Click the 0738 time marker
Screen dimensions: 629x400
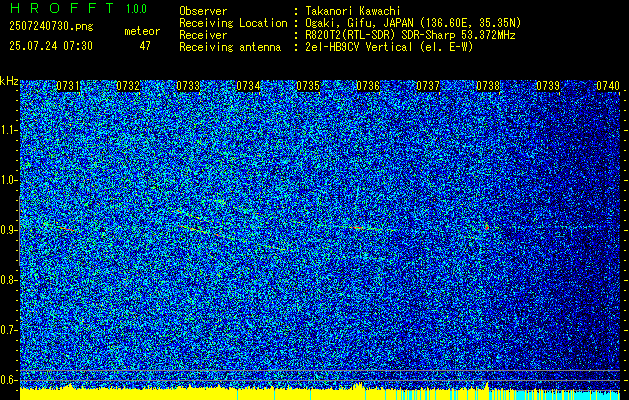(x=488, y=86)
